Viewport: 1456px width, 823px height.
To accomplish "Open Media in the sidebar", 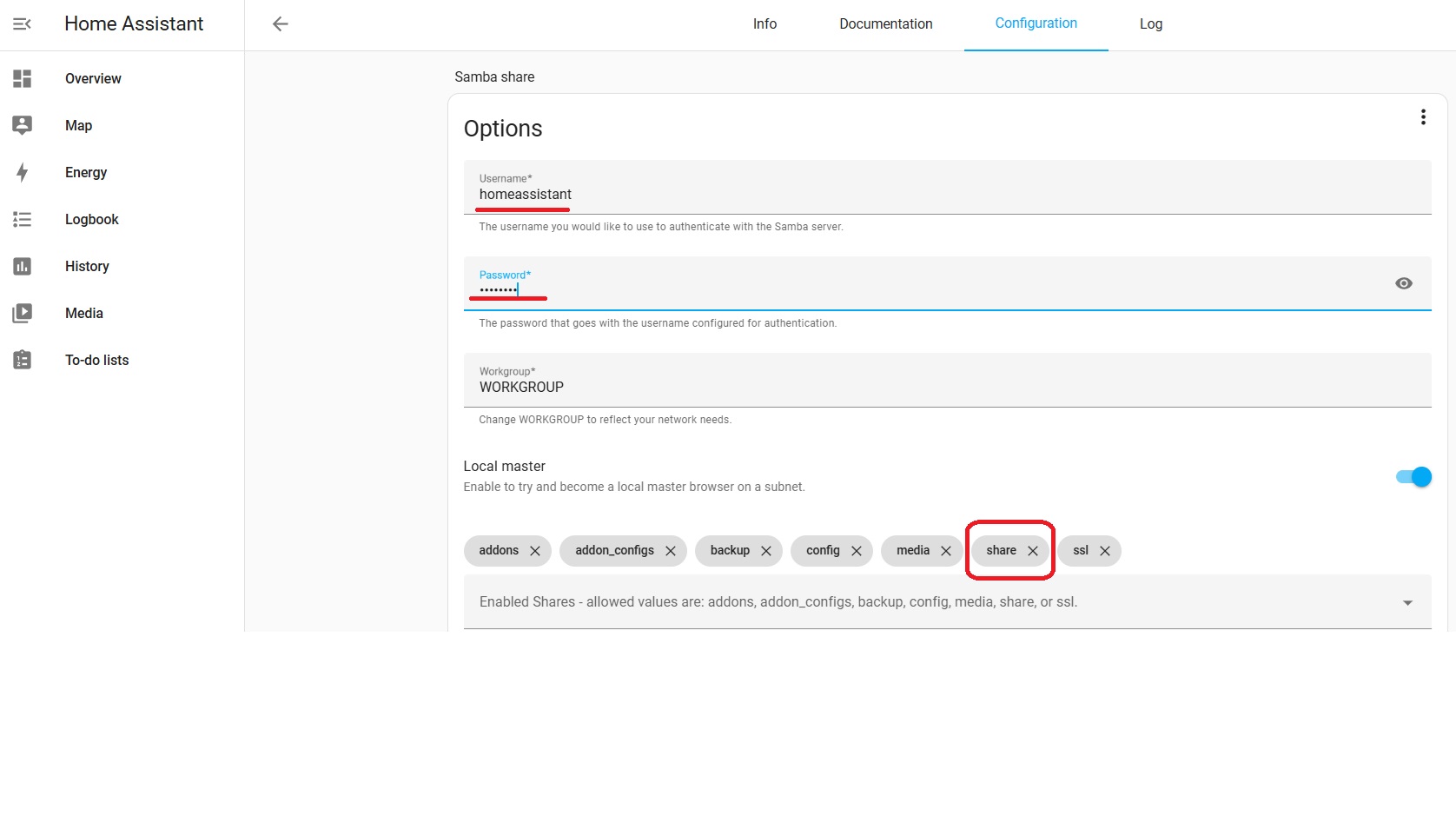I will 84,313.
